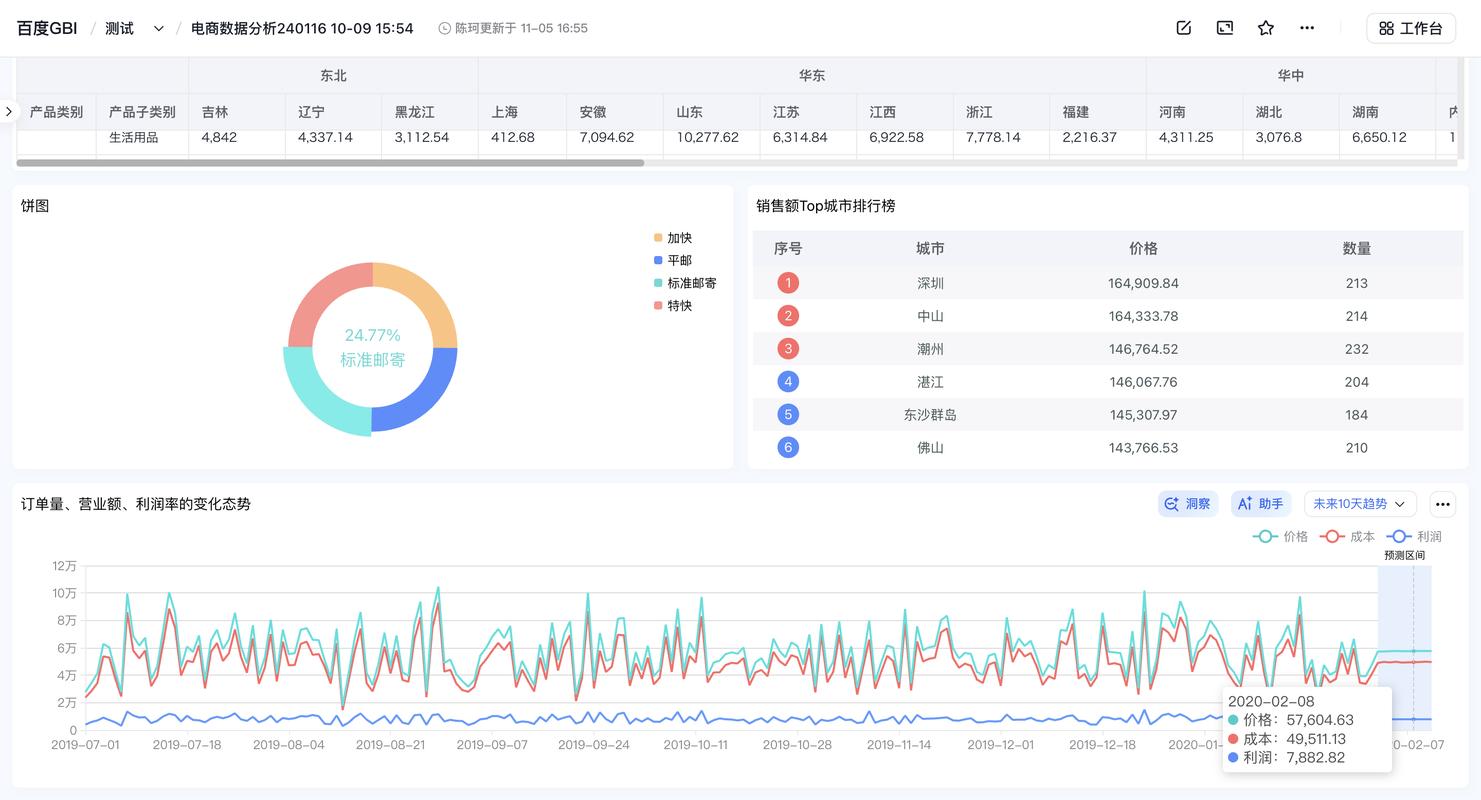Toggle the 特快 pie legend entry
Viewport: 1481px width, 800px height.
coord(673,305)
